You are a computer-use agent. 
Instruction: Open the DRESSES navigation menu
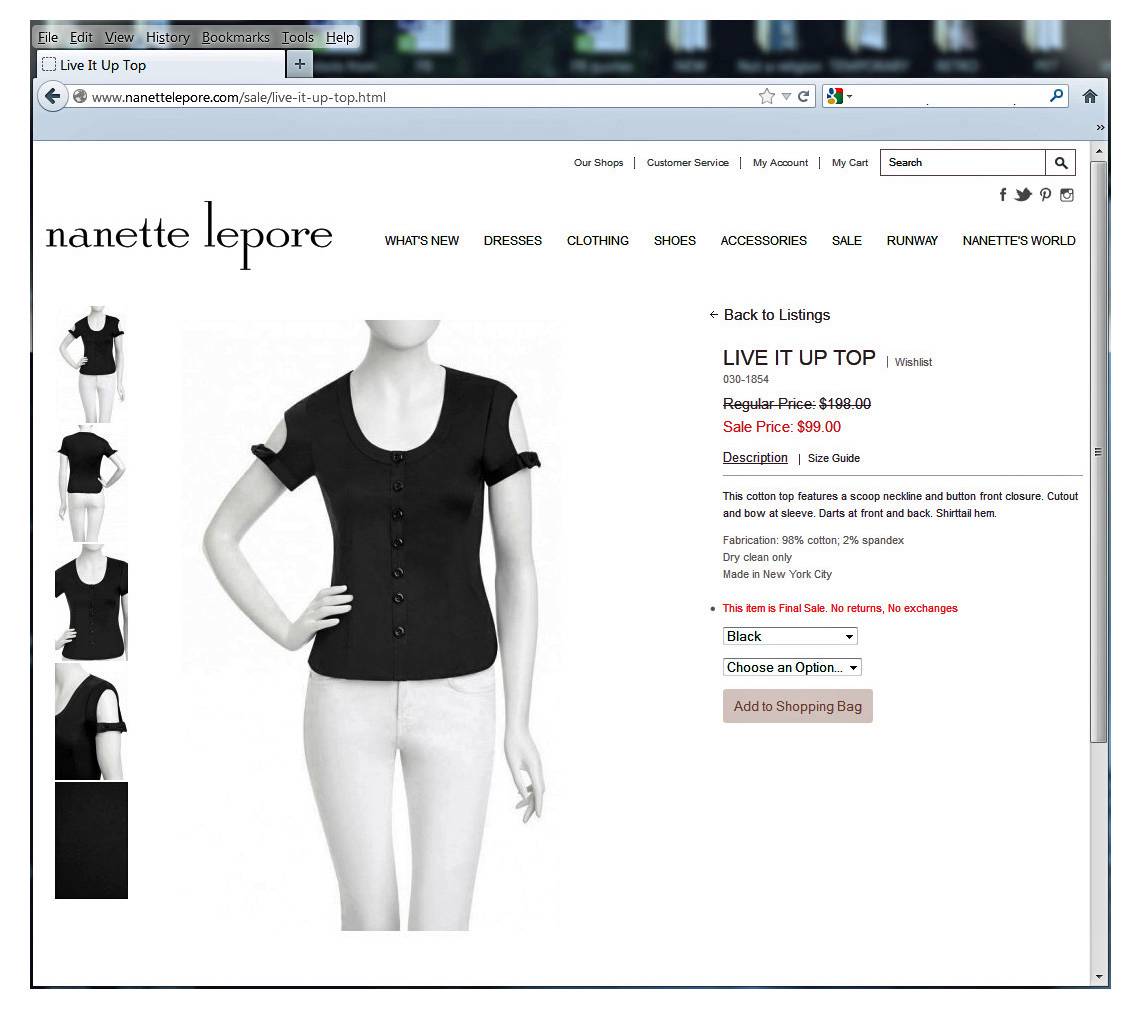coord(512,241)
